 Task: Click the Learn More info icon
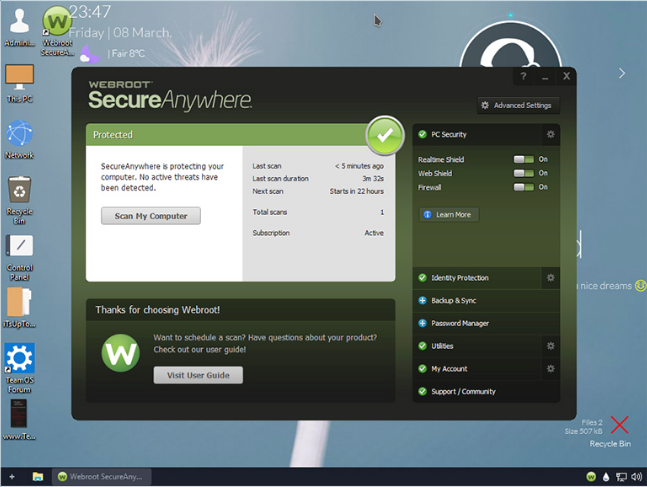coord(427,215)
